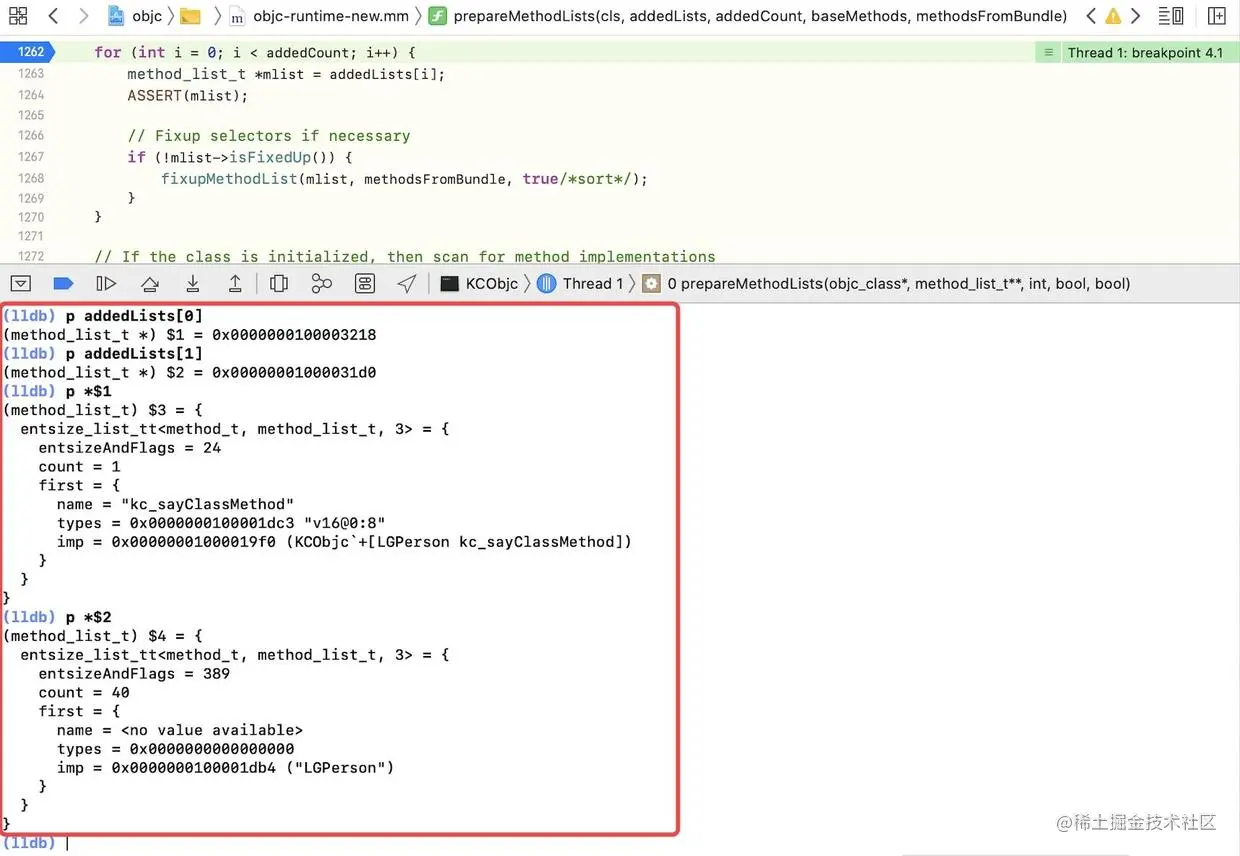Toggle breakpoints activation (blue tag)
The height and width of the screenshot is (856, 1240).
point(63,284)
